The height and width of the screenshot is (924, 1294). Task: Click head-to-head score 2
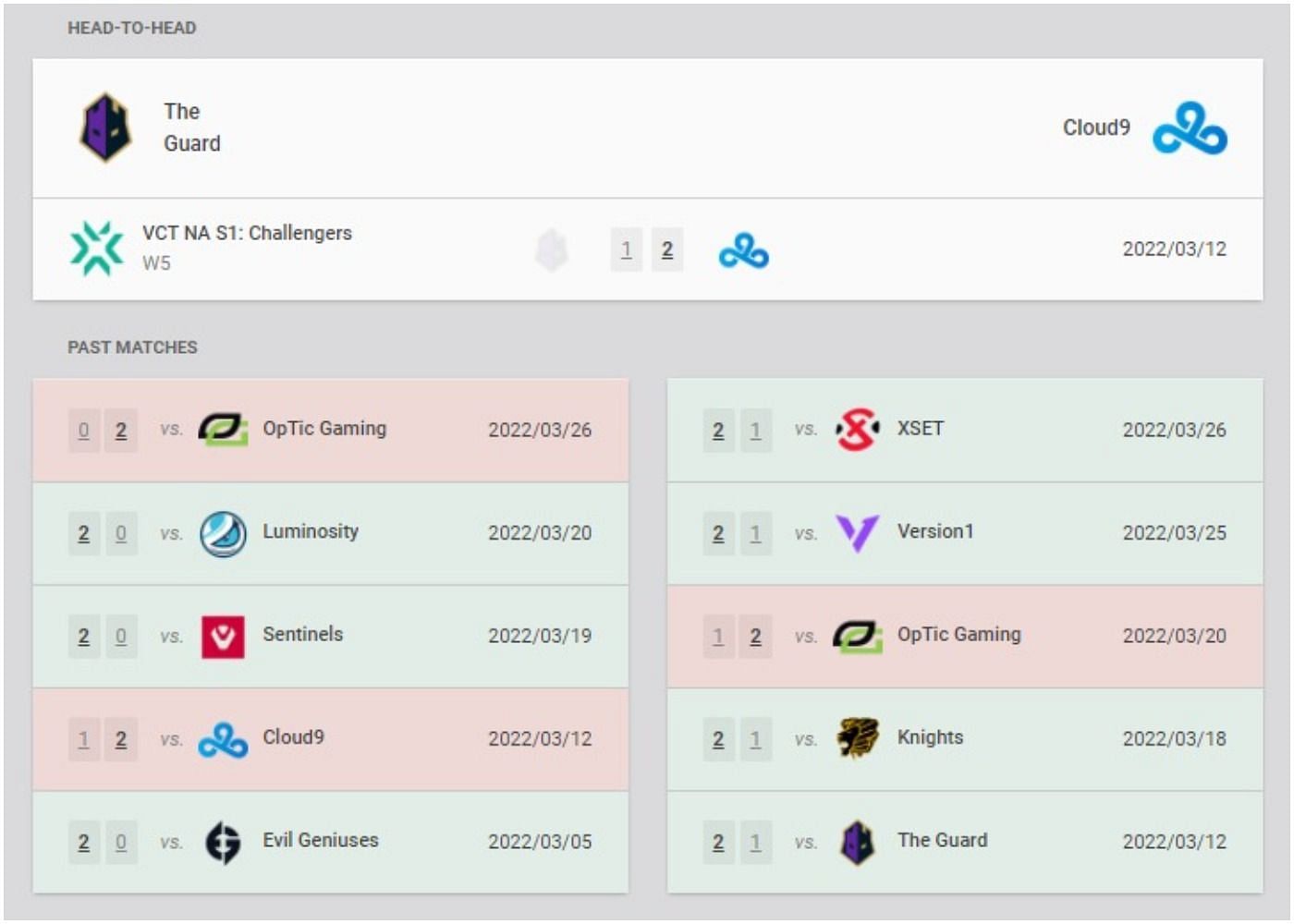pyautogui.click(x=667, y=249)
